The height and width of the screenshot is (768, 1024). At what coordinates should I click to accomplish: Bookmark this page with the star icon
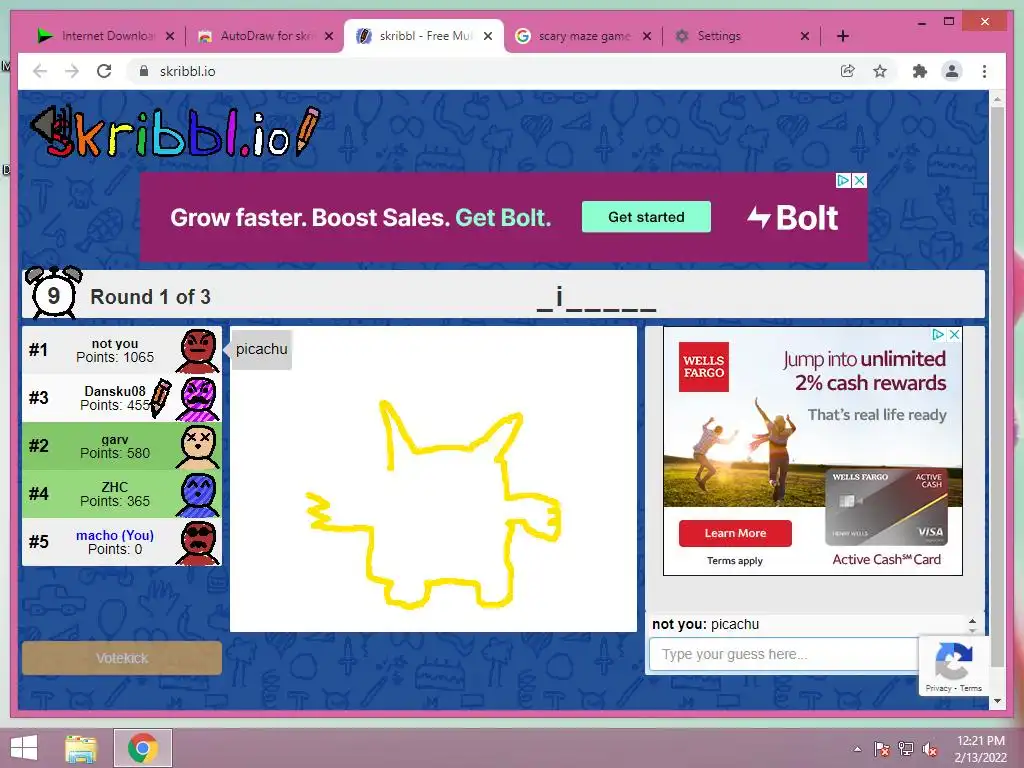pyautogui.click(x=880, y=71)
